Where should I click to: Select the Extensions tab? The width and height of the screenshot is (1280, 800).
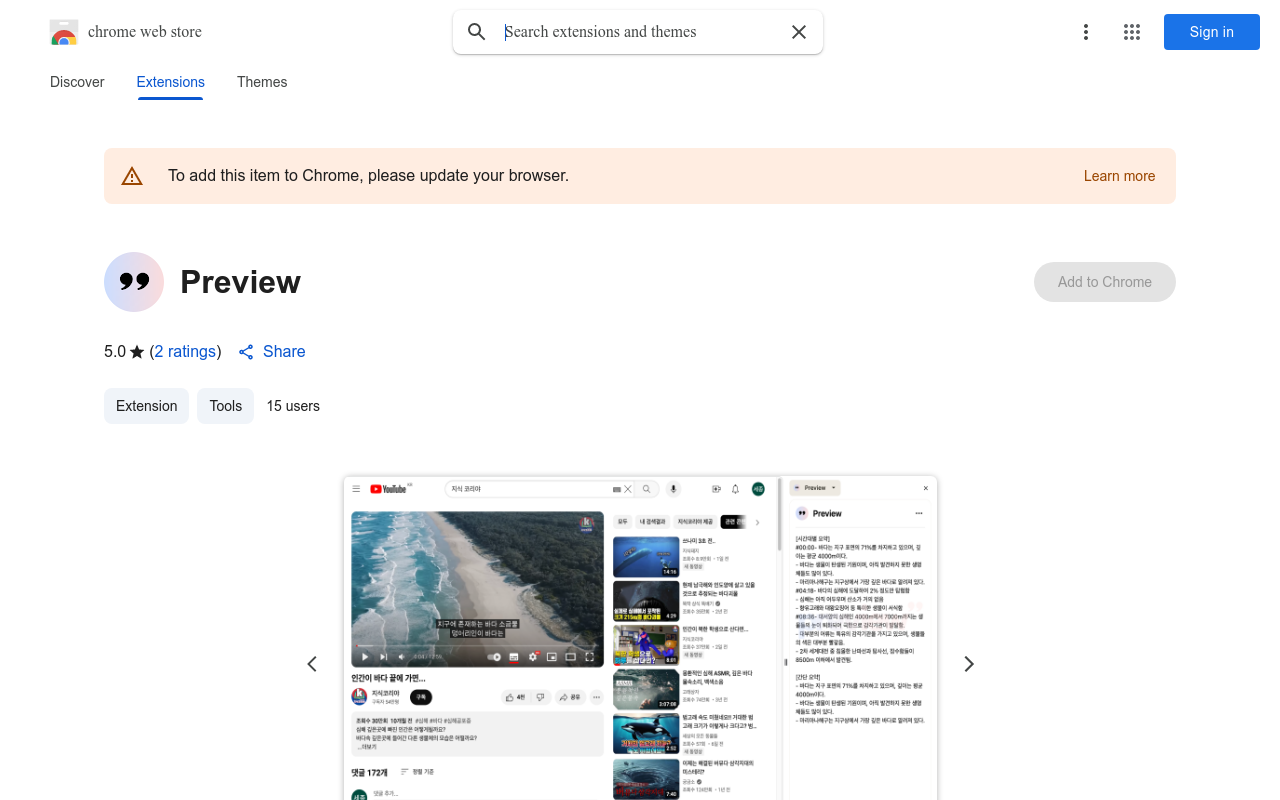pos(170,82)
